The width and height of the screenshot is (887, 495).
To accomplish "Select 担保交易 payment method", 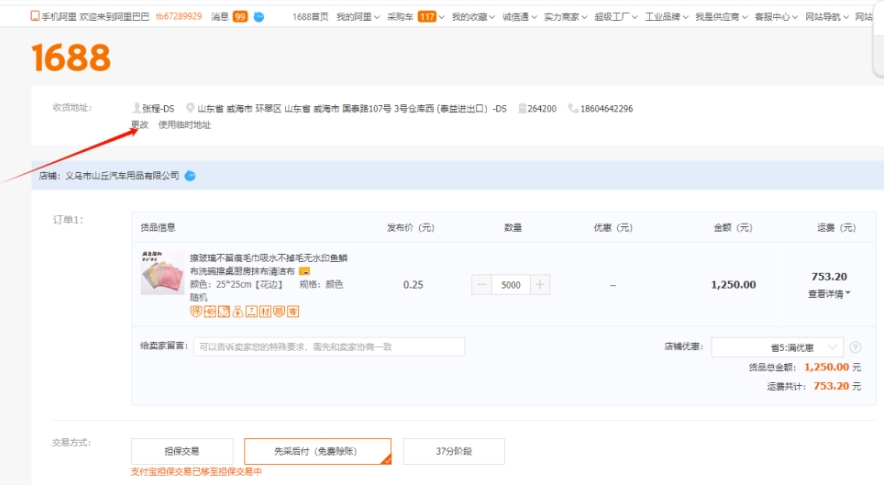I will click(182, 451).
